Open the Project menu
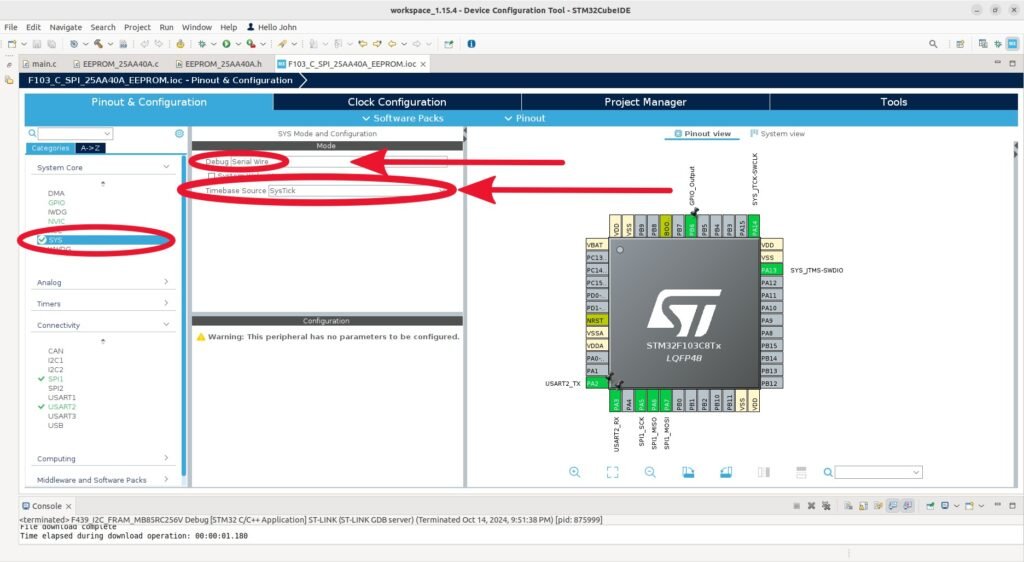Viewport: 1024px width, 562px height. 137,27
